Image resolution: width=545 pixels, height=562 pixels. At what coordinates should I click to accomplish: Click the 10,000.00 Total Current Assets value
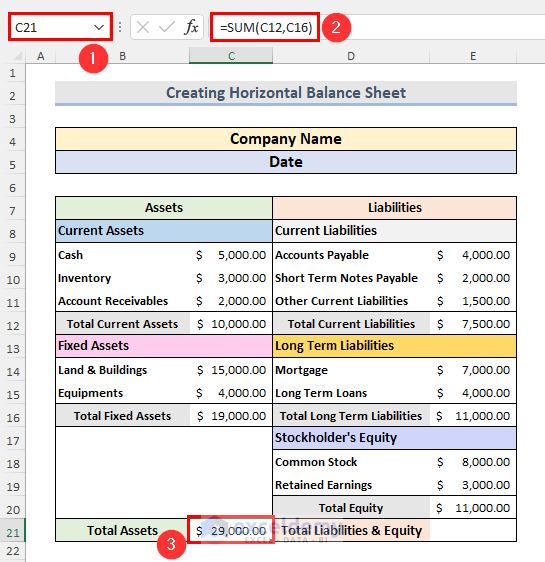231,324
